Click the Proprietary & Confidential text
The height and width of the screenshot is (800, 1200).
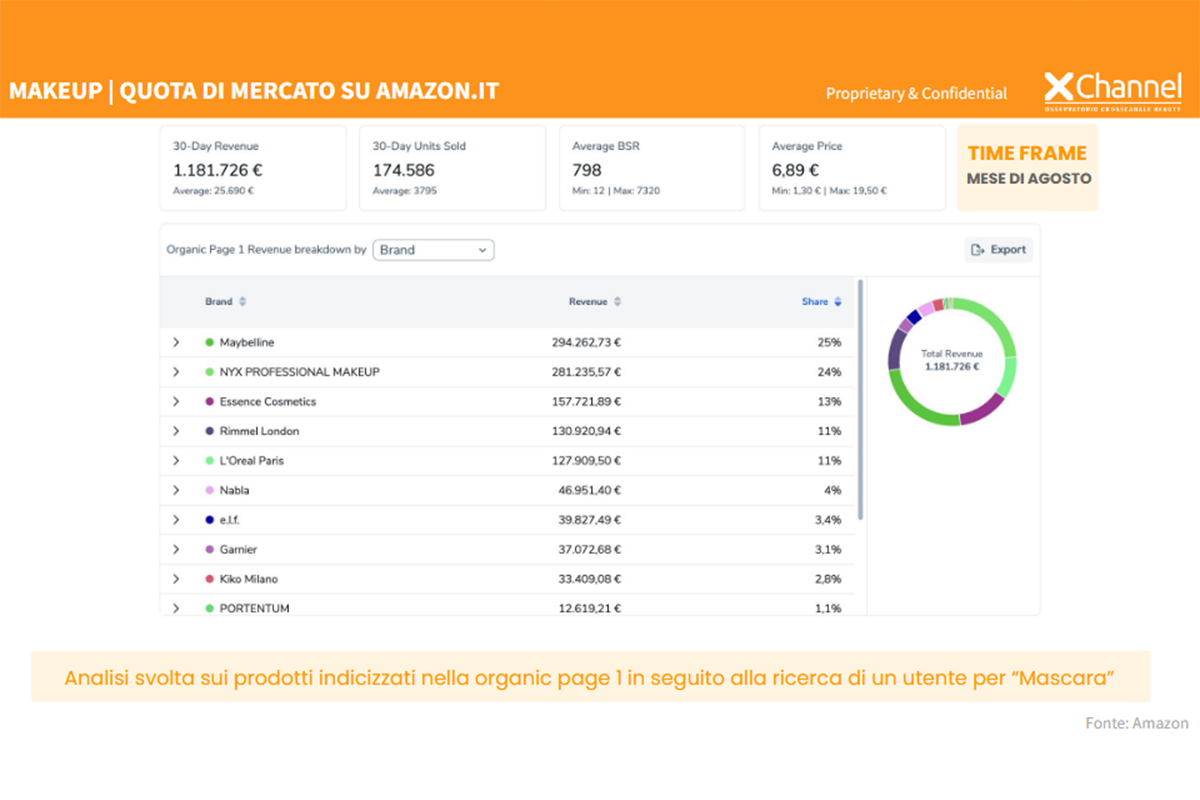[x=916, y=93]
